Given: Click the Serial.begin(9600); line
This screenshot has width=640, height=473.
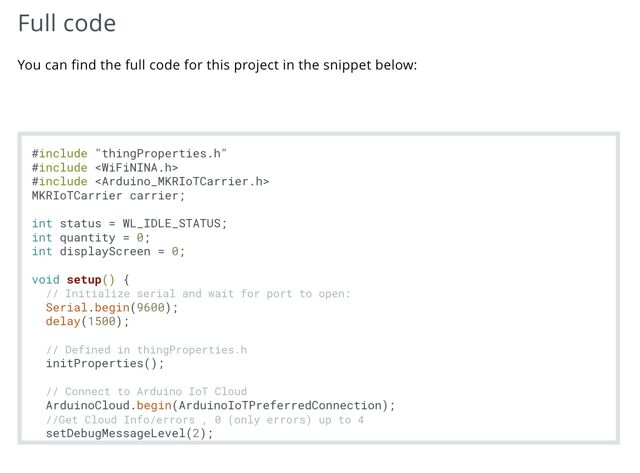Looking at the screenshot, I should point(112,308).
